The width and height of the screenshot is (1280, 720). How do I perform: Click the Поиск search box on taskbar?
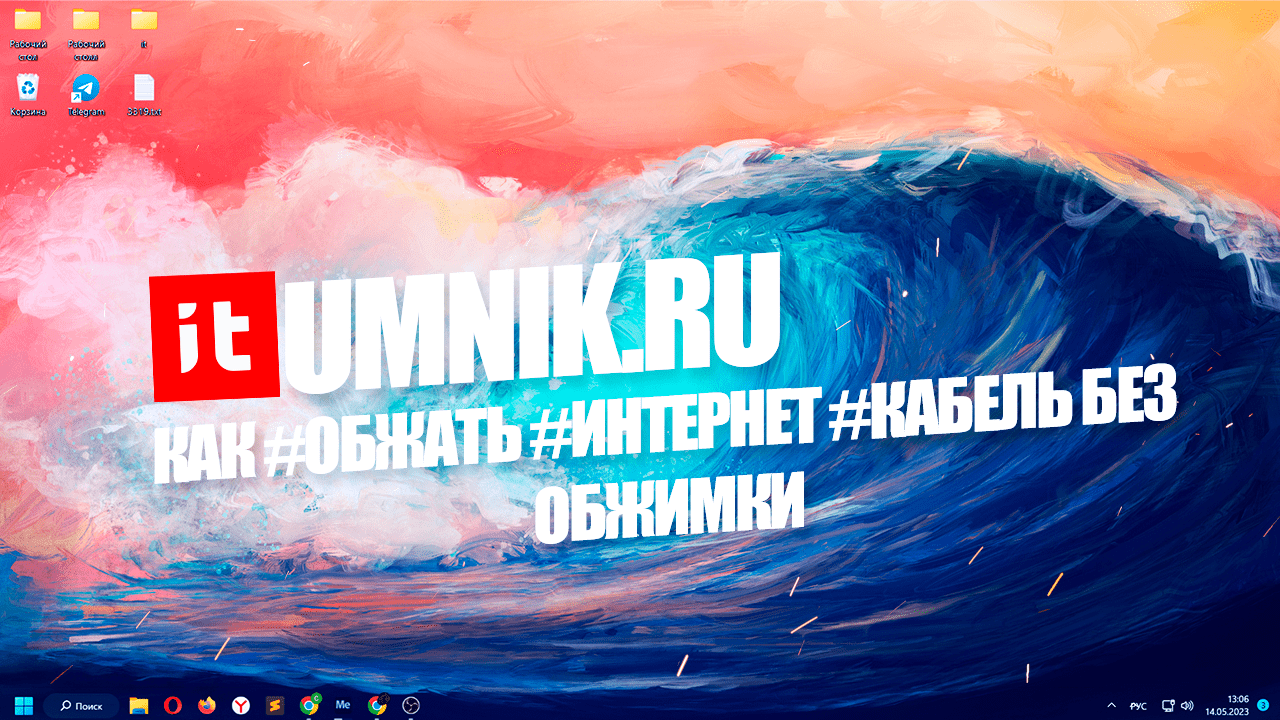pyautogui.click(x=82, y=705)
